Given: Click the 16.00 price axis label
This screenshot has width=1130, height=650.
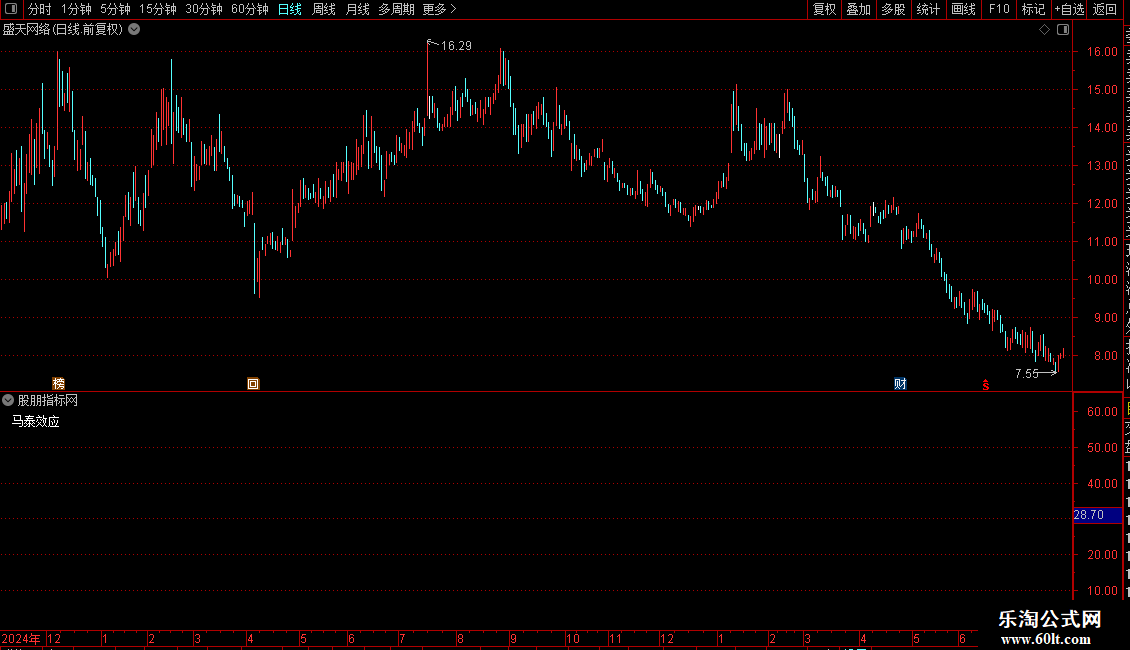Looking at the screenshot, I should [1102, 52].
